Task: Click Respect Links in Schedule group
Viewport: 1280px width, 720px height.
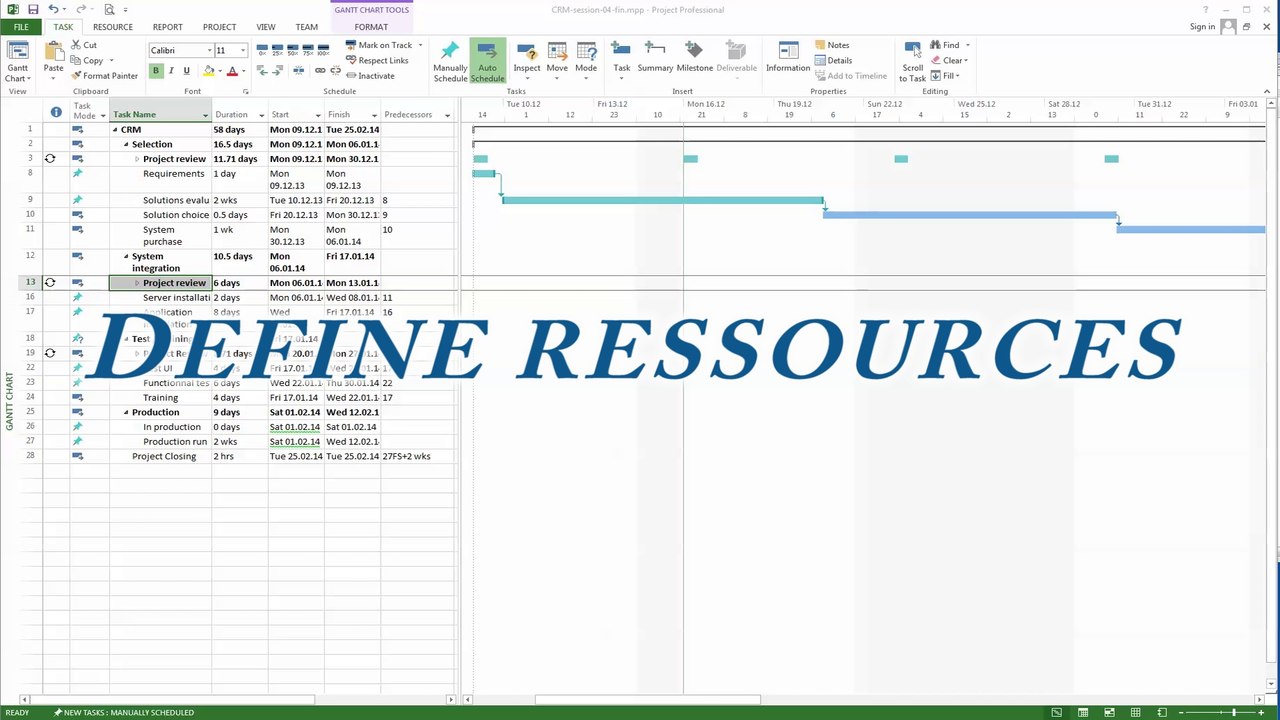Action: pyautogui.click(x=377, y=61)
